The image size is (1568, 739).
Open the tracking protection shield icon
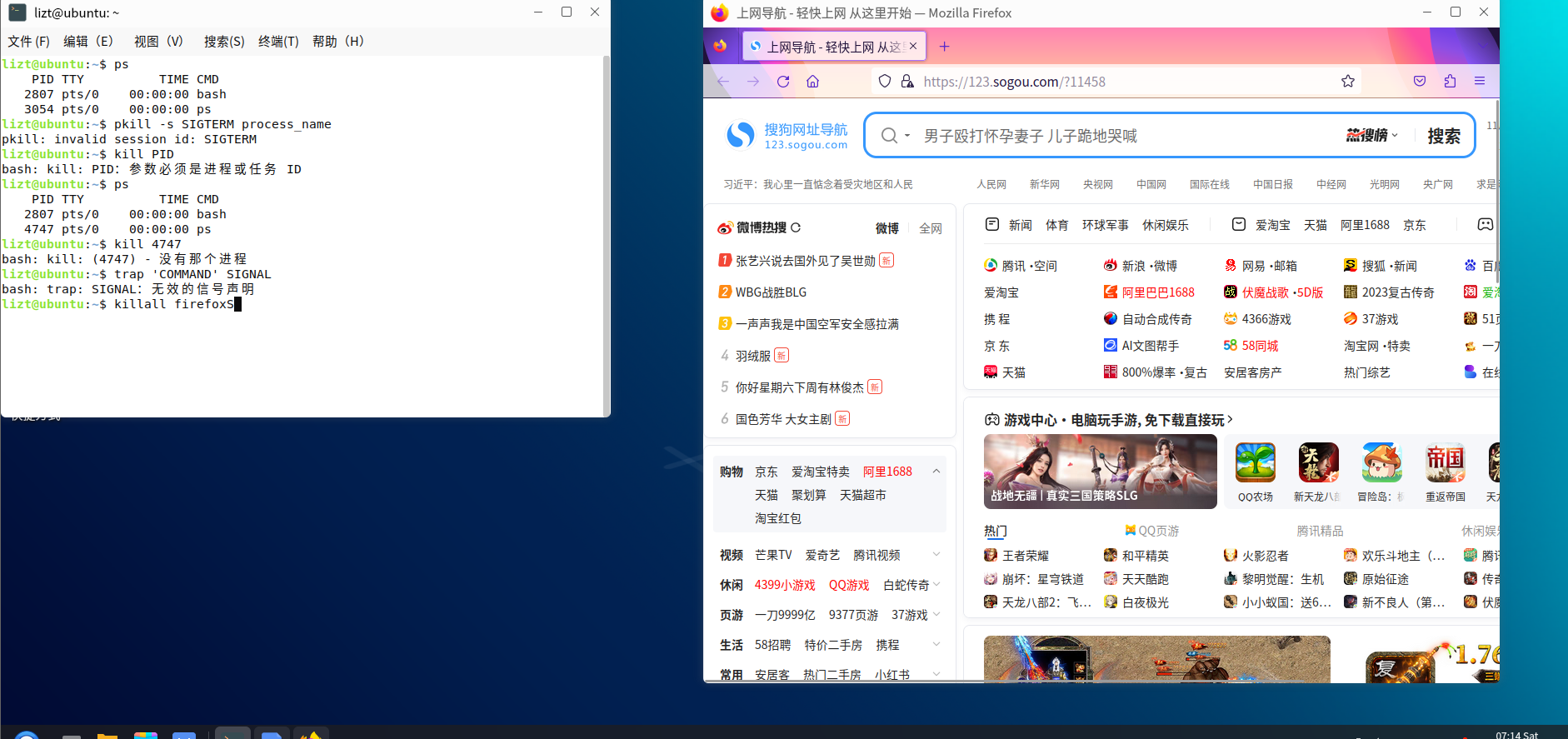tap(885, 81)
